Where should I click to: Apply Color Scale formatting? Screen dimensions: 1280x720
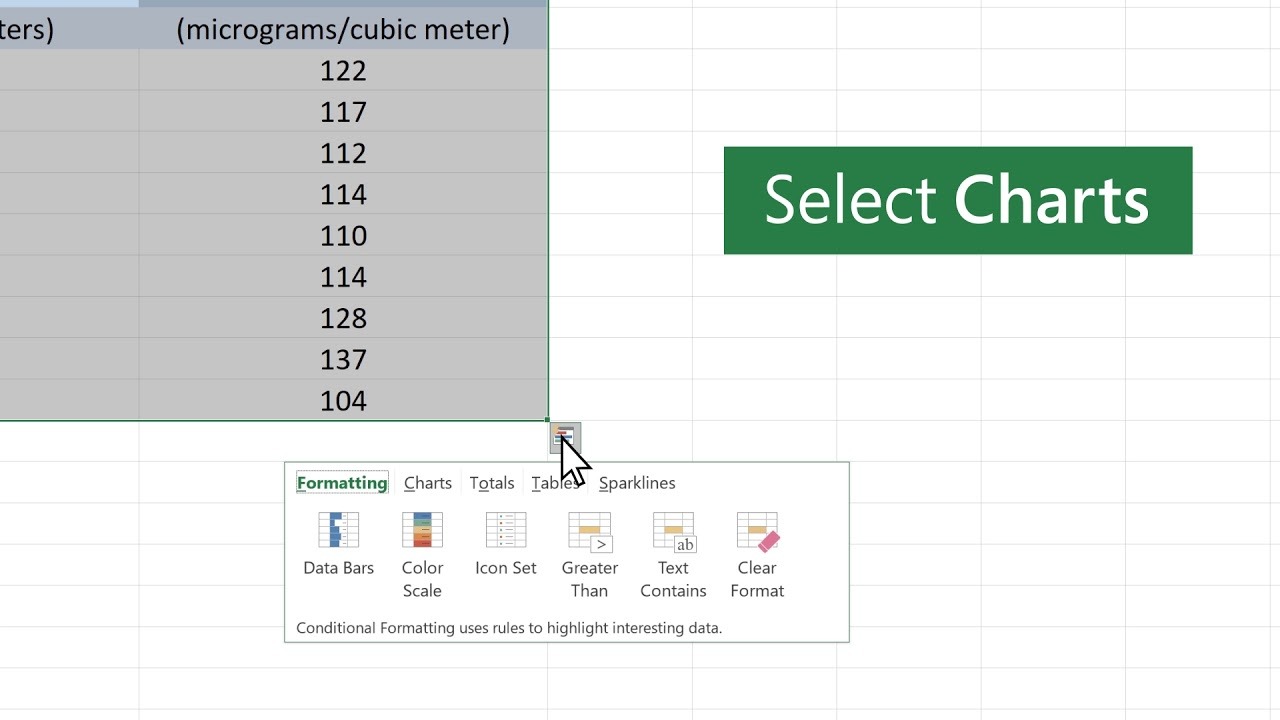422,531
